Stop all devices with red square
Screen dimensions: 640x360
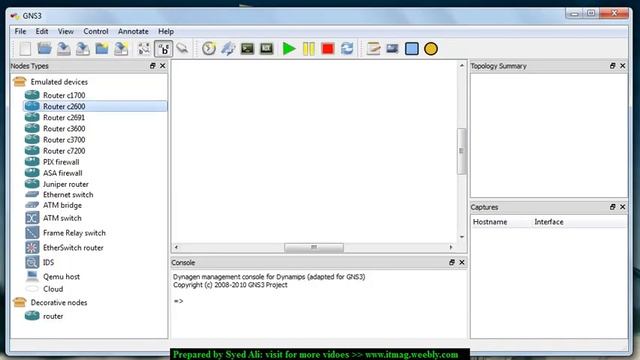pos(328,49)
